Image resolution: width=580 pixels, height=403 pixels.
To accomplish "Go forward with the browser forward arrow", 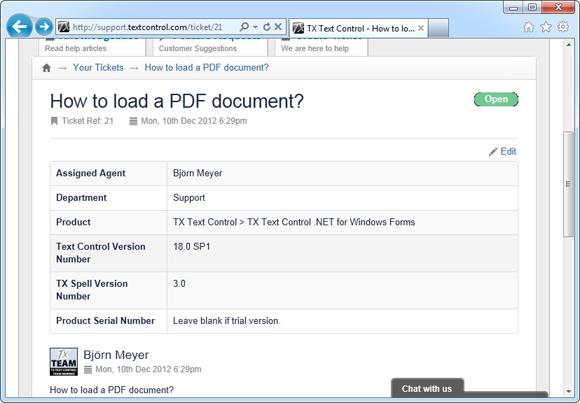I will pos(44,27).
